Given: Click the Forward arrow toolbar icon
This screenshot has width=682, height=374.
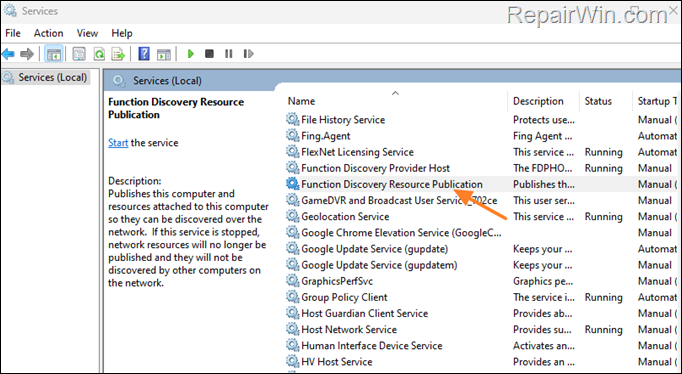Looking at the screenshot, I should [27, 54].
